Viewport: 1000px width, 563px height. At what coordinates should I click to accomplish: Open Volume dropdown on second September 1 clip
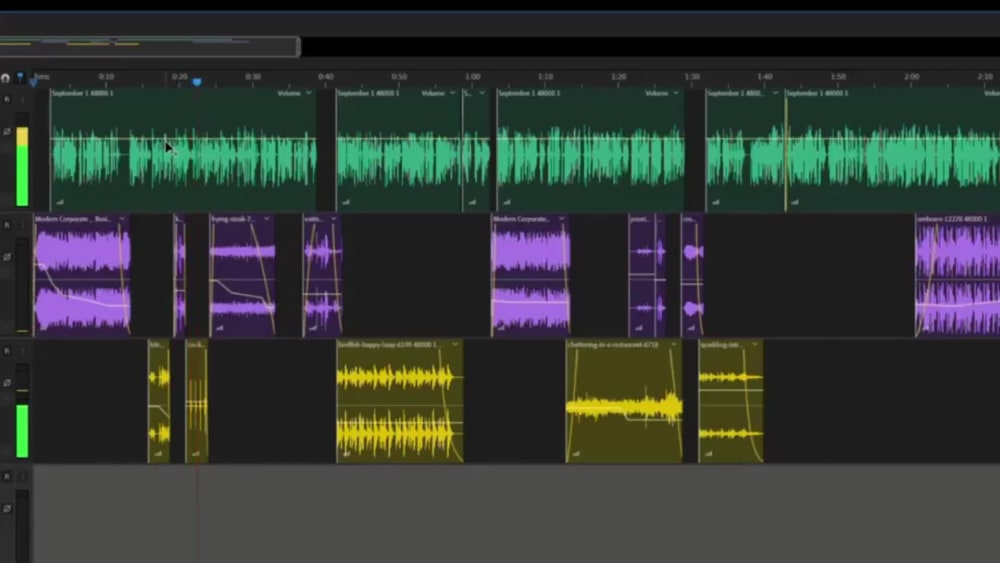[x=438, y=93]
